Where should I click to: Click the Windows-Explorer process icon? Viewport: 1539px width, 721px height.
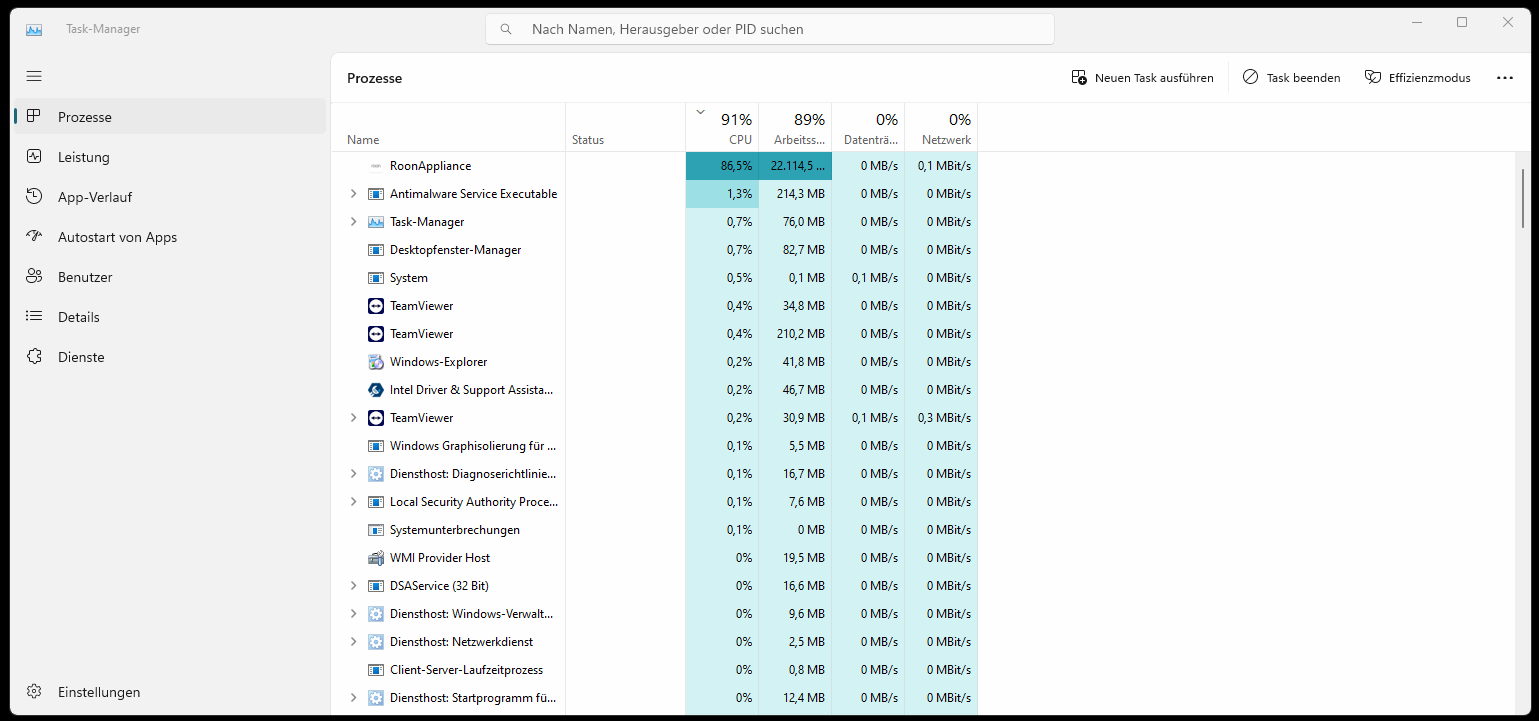click(376, 362)
